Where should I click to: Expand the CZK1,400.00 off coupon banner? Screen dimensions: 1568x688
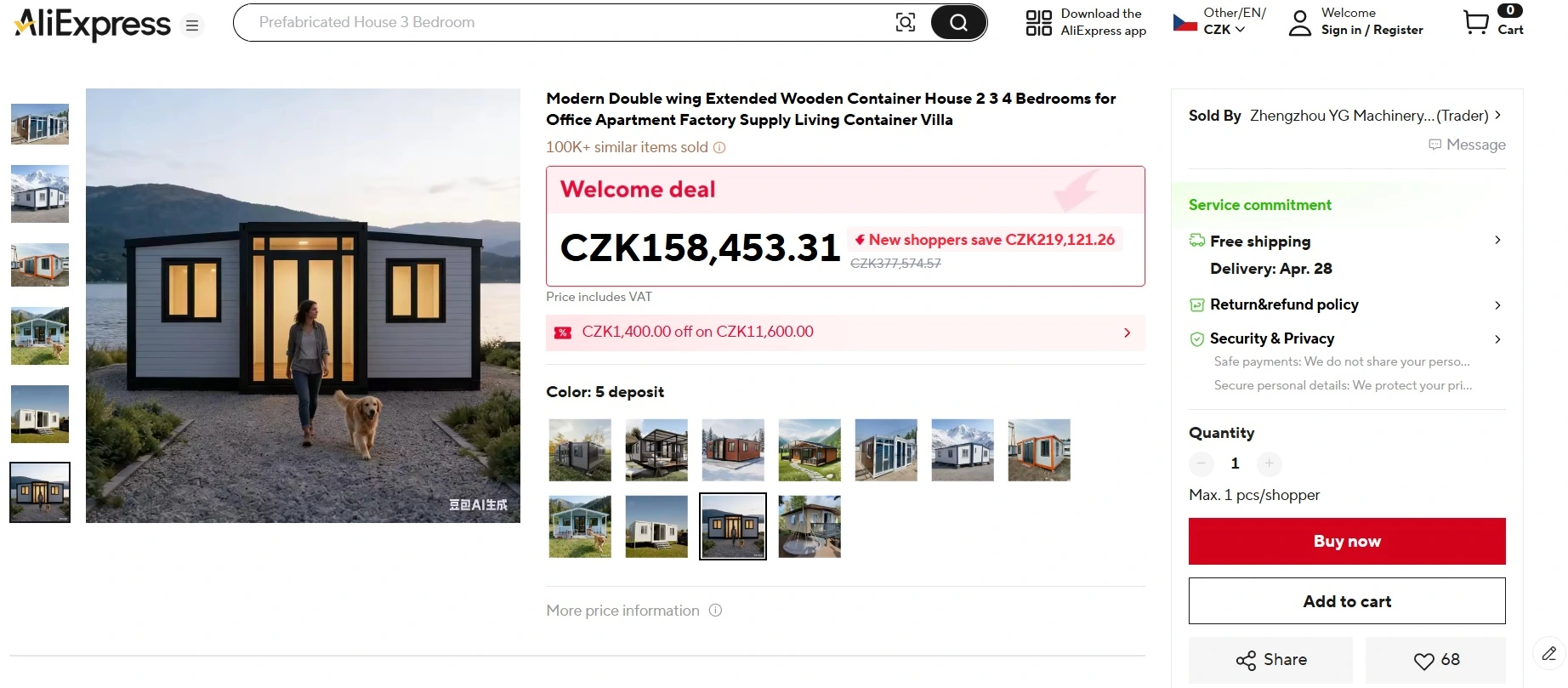pos(845,333)
